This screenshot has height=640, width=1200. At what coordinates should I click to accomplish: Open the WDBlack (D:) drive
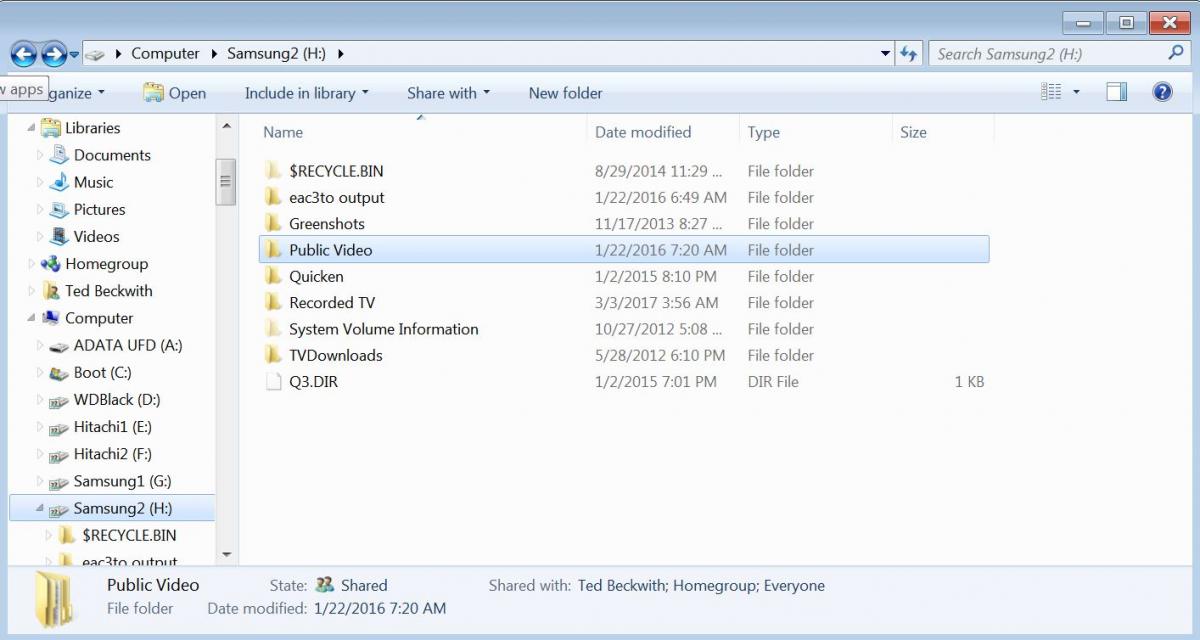117,399
